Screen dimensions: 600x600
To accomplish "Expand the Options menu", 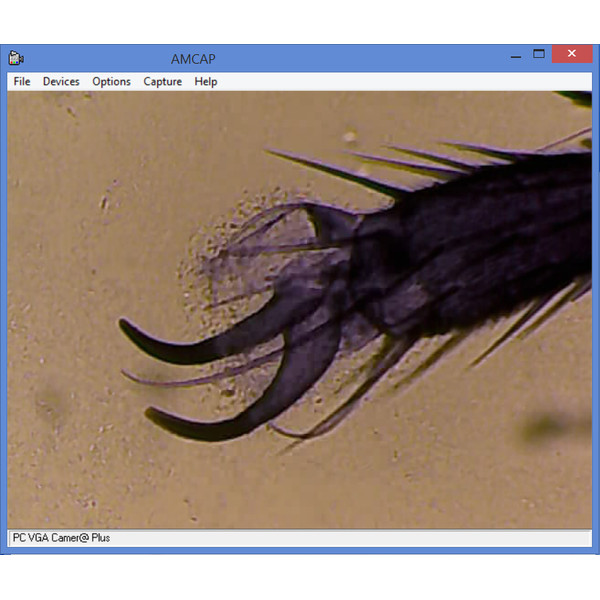I will point(111,82).
